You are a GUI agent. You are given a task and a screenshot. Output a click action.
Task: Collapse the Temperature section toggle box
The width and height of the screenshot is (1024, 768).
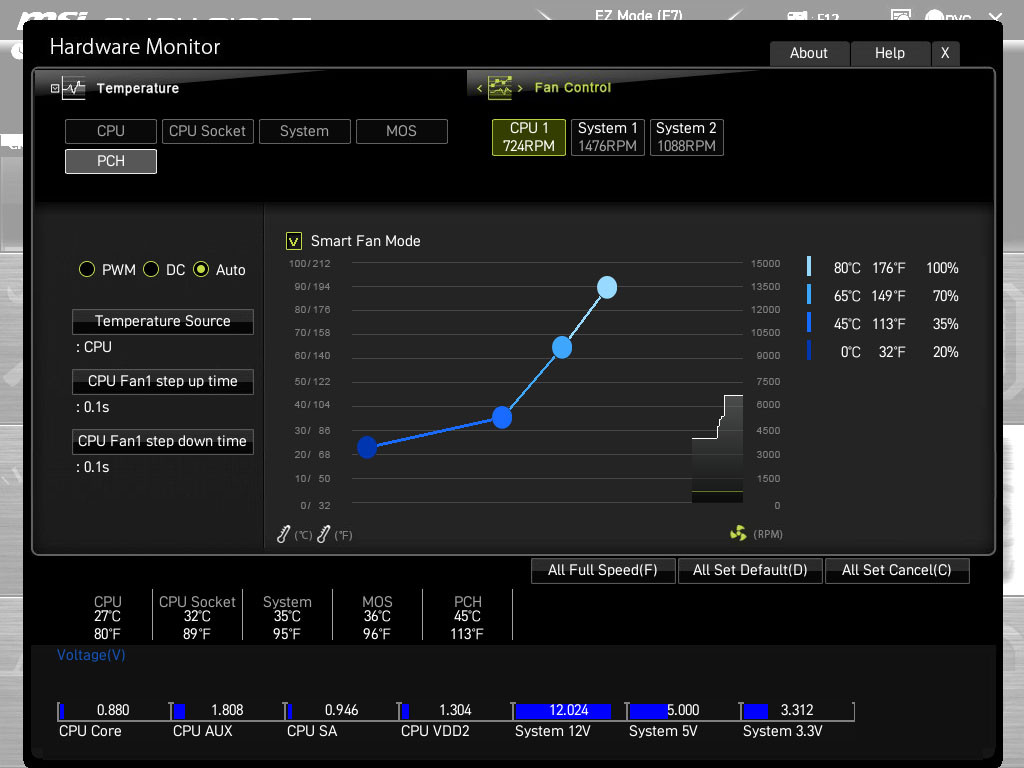(x=55, y=88)
